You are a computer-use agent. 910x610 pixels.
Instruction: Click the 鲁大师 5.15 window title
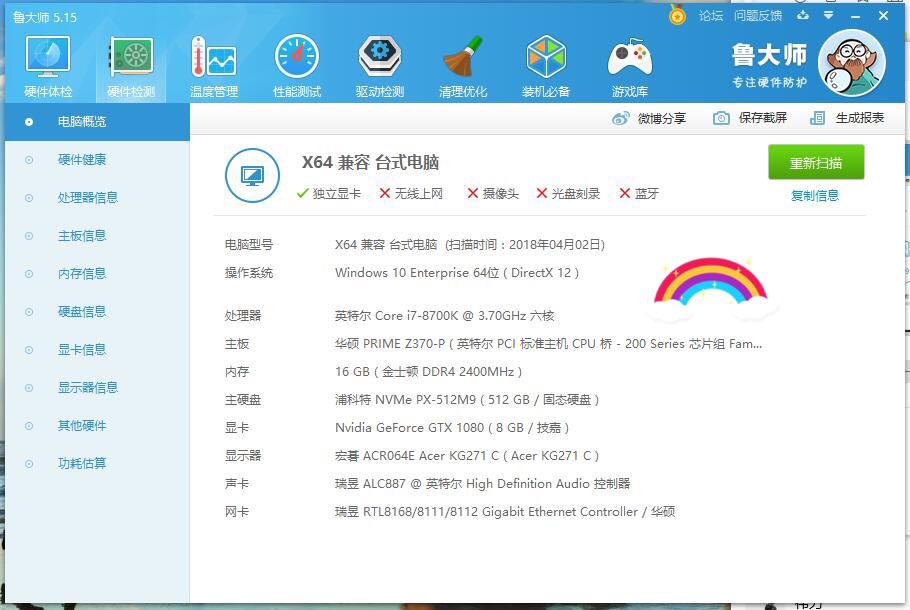point(45,17)
